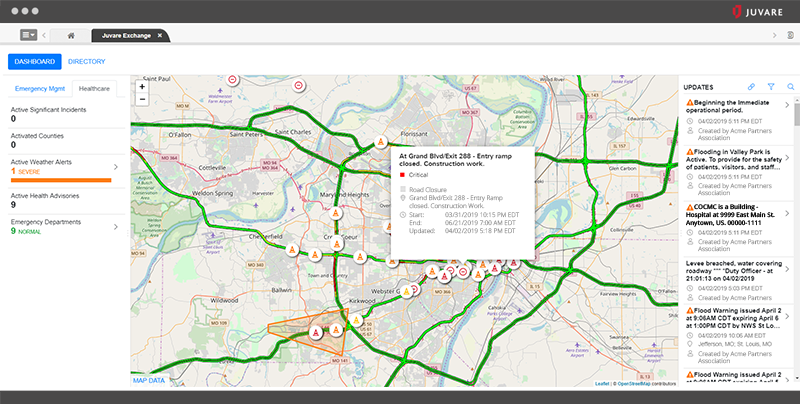
Task: Click the cone marker below Maryland Heights
Action: click(335, 213)
